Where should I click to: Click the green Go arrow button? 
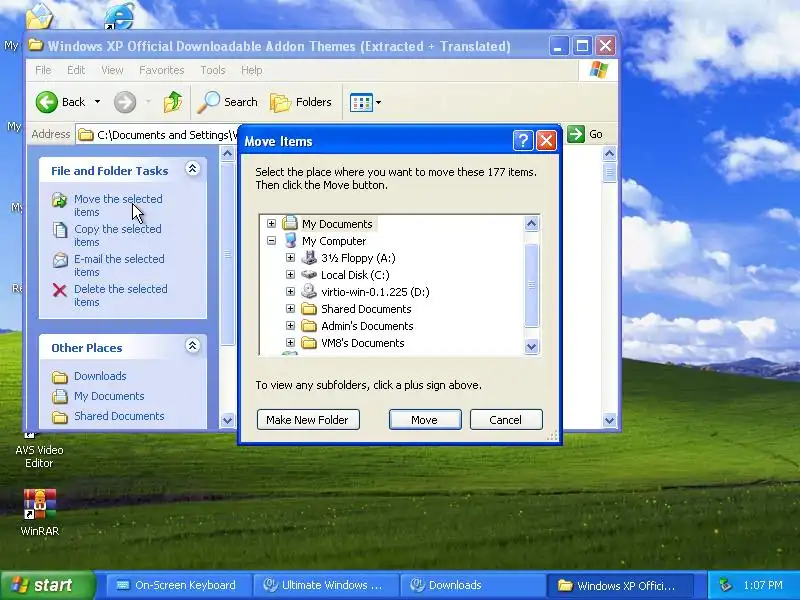pos(576,134)
